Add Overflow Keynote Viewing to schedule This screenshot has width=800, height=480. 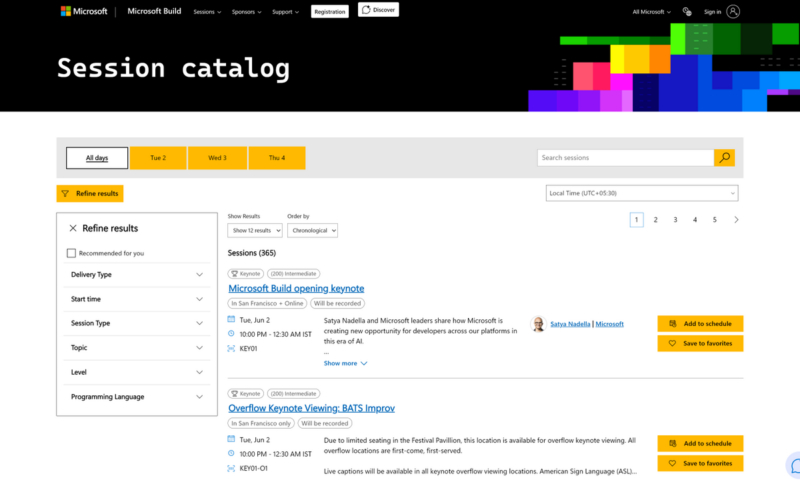701,443
